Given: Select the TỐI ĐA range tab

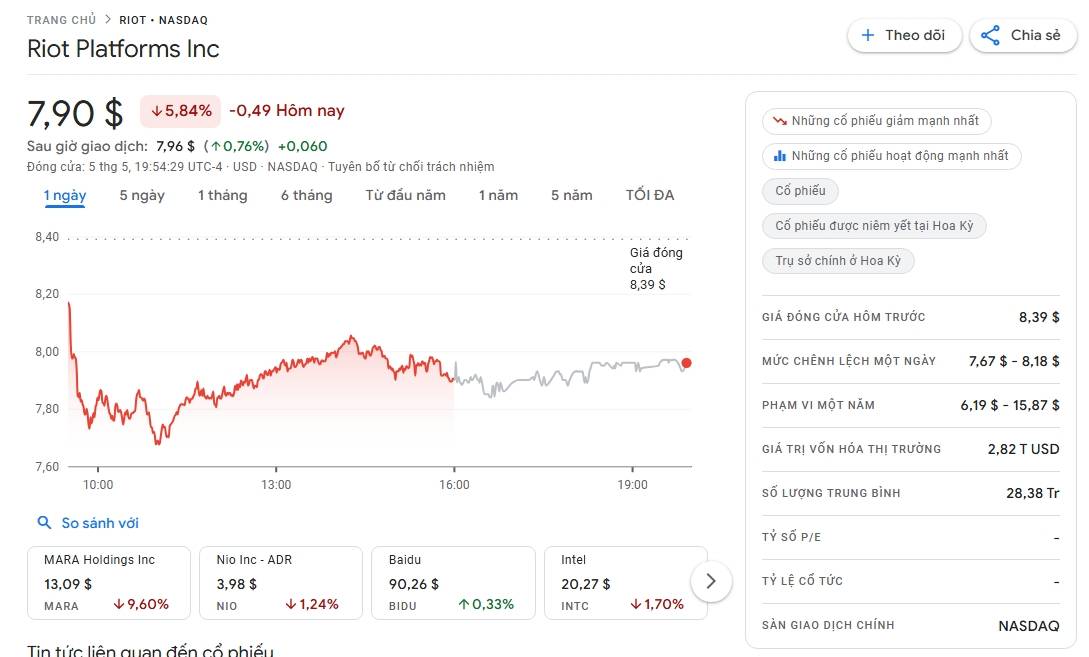Looking at the screenshot, I should point(649,195).
